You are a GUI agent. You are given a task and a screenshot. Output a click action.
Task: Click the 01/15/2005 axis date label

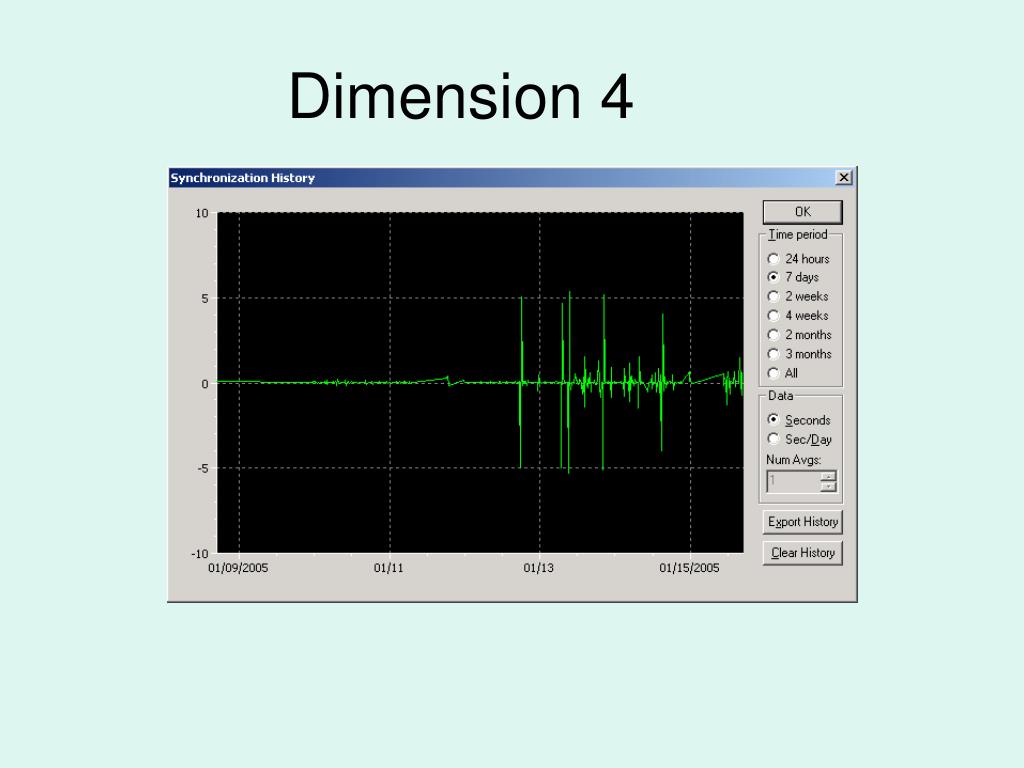(x=689, y=568)
